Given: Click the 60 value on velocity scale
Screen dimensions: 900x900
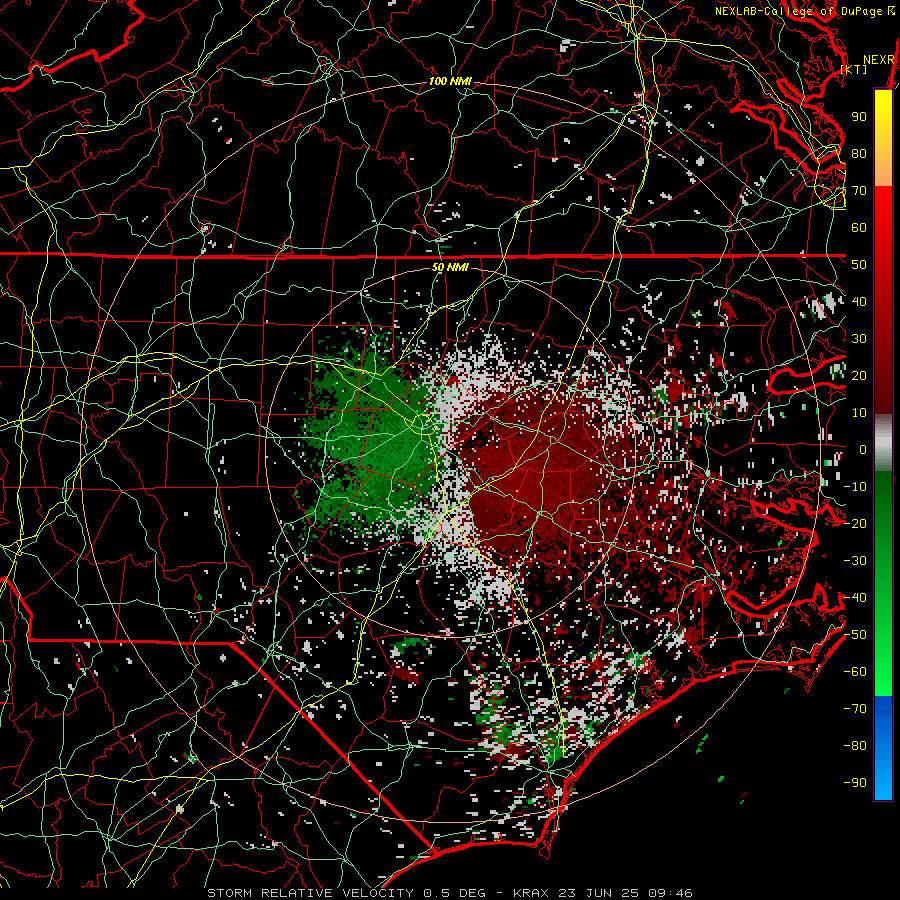Looking at the screenshot, I should (859, 227).
